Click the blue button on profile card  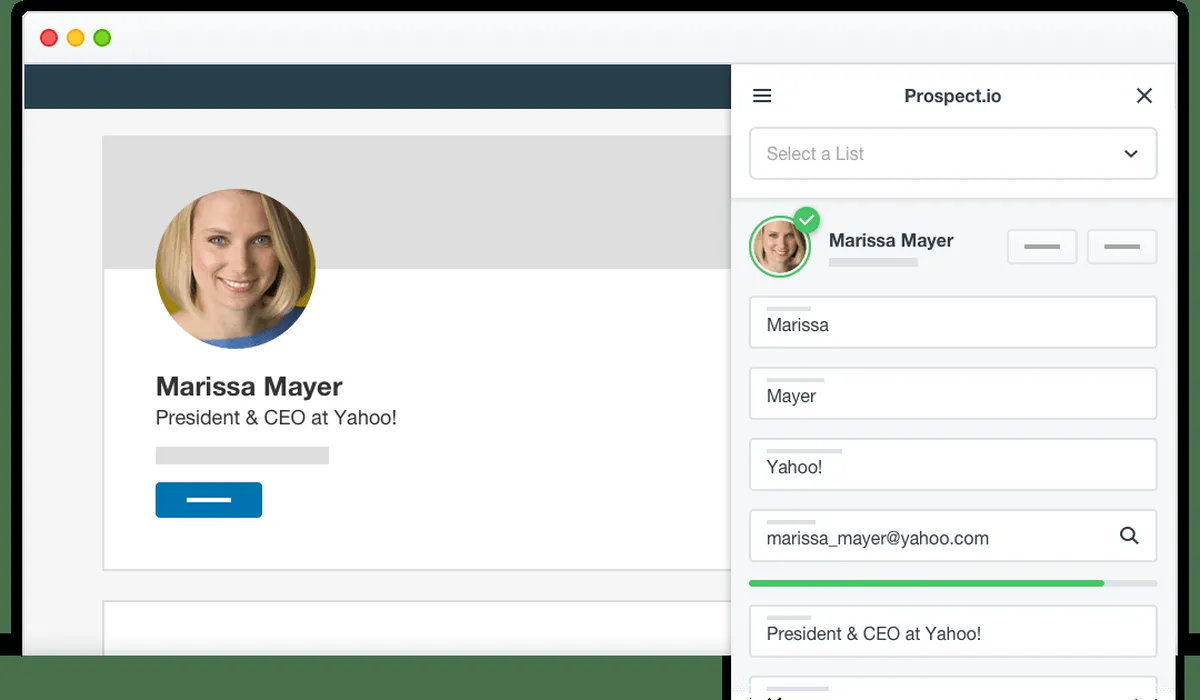tap(209, 500)
